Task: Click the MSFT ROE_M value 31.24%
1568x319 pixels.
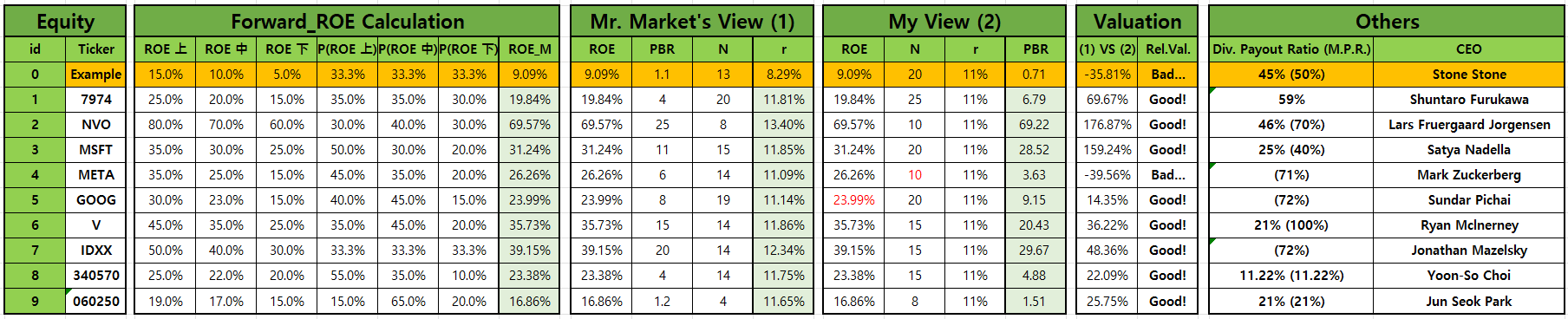Action: [529, 150]
